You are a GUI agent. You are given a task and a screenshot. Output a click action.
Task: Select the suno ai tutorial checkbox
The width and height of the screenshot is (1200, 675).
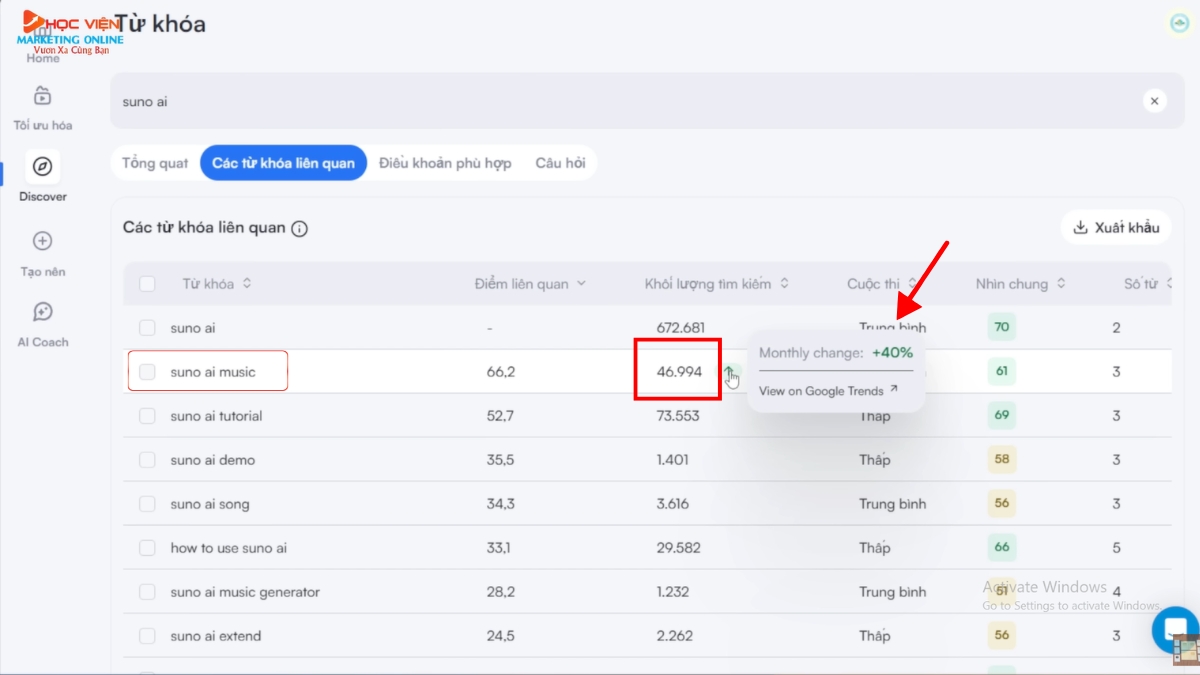(147, 416)
